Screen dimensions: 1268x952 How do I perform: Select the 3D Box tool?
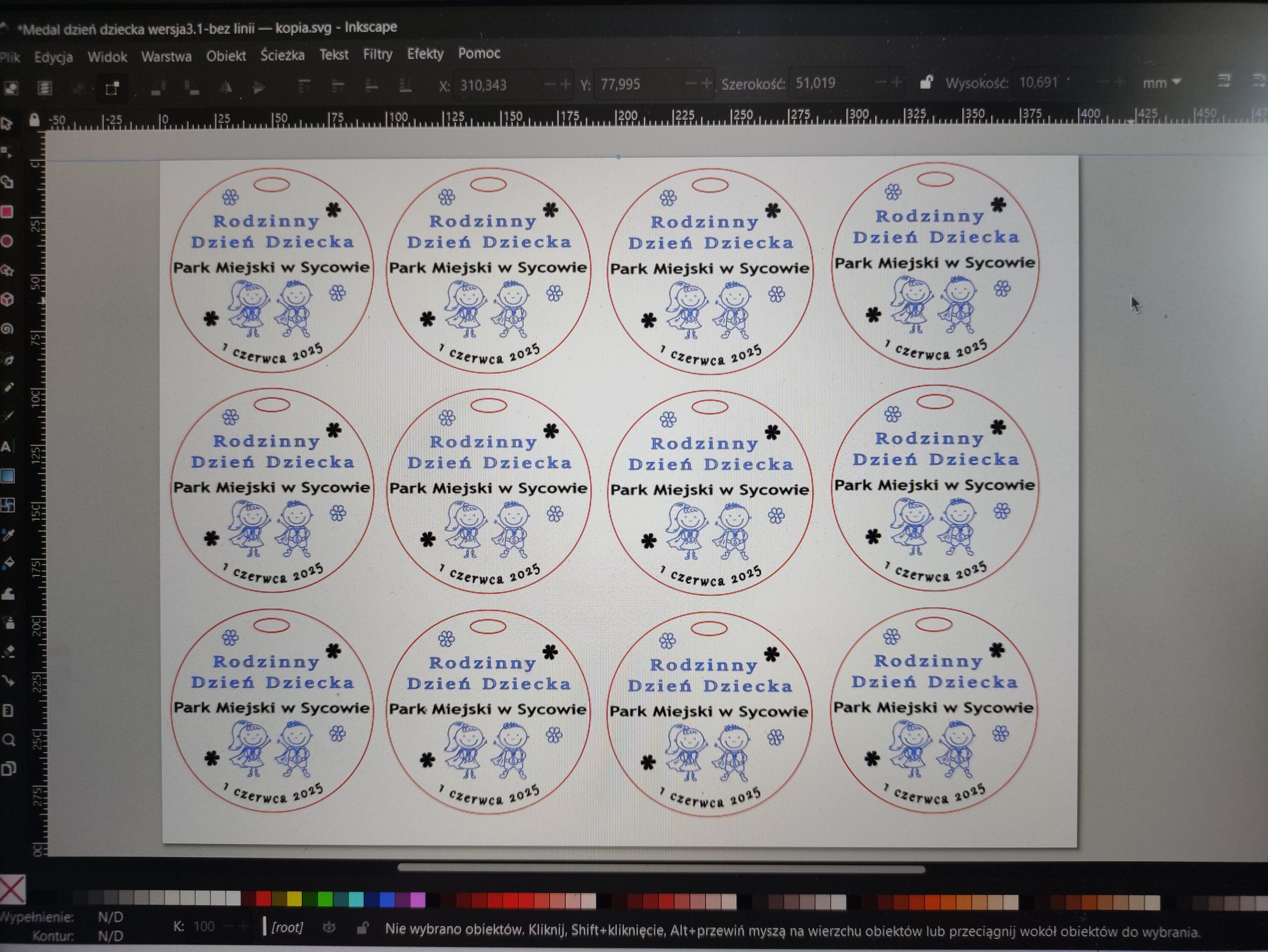pyautogui.click(x=7, y=300)
